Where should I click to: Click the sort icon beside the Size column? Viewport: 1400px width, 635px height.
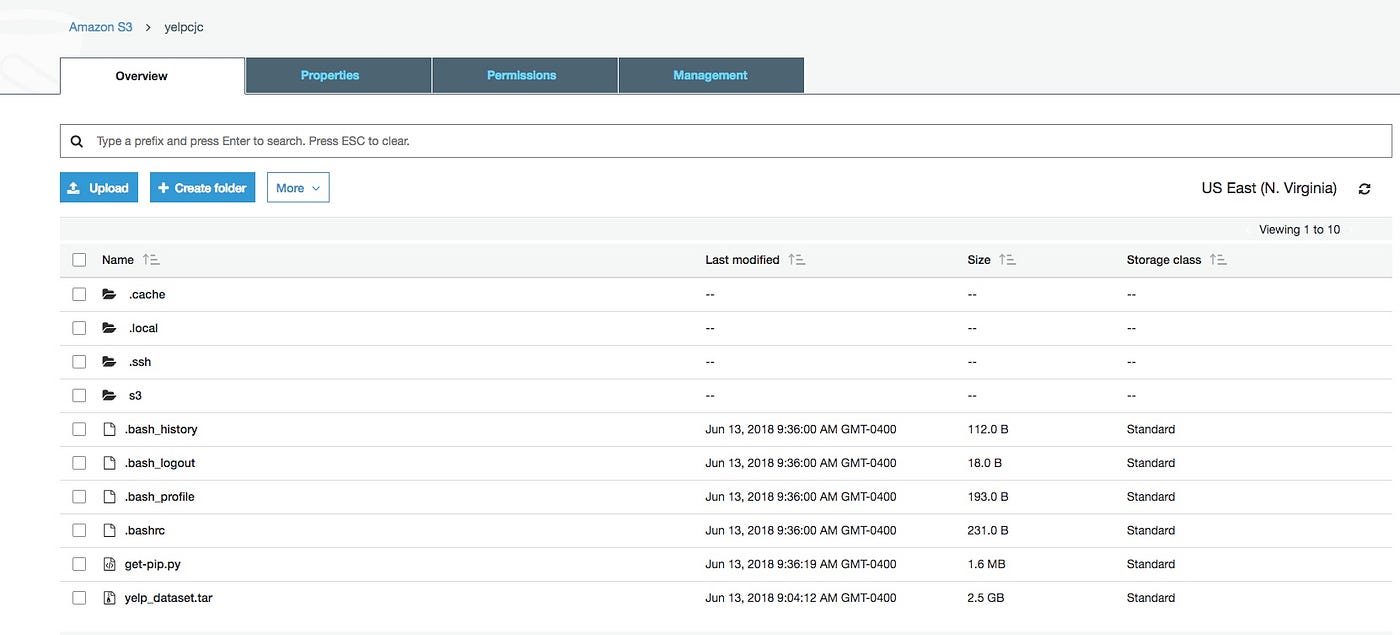(x=1007, y=259)
